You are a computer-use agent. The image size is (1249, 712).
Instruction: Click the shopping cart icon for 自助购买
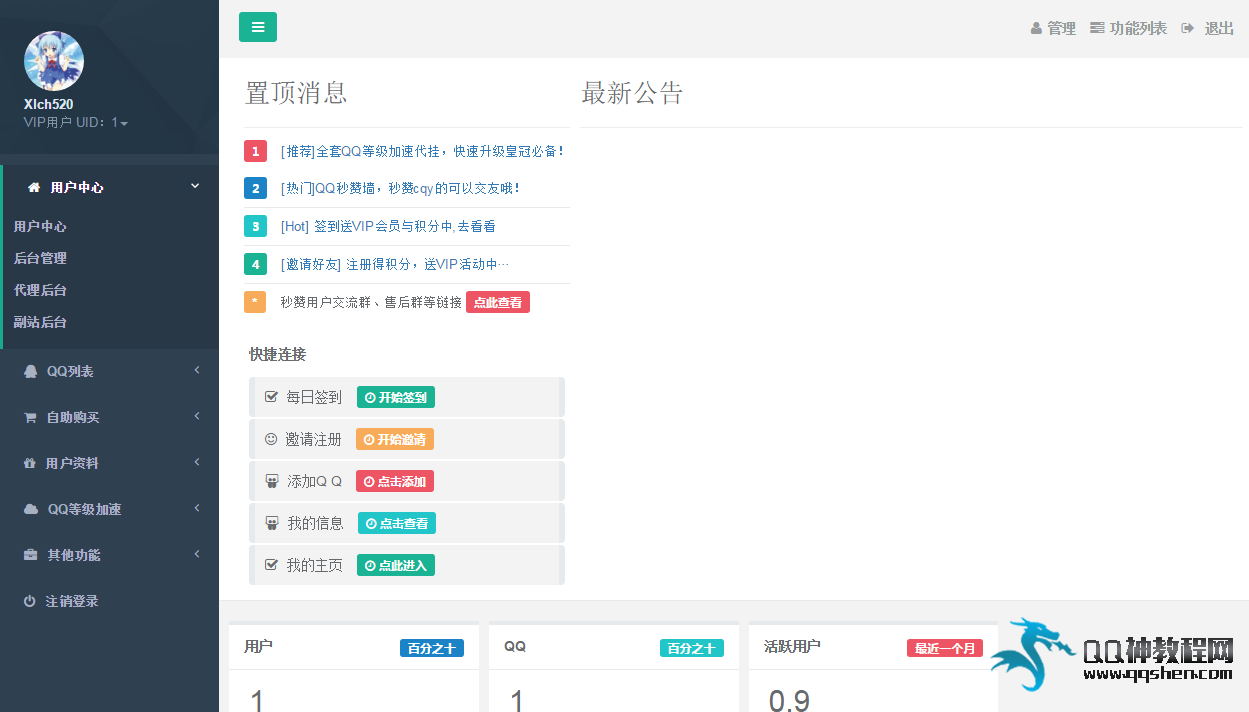[x=30, y=417]
